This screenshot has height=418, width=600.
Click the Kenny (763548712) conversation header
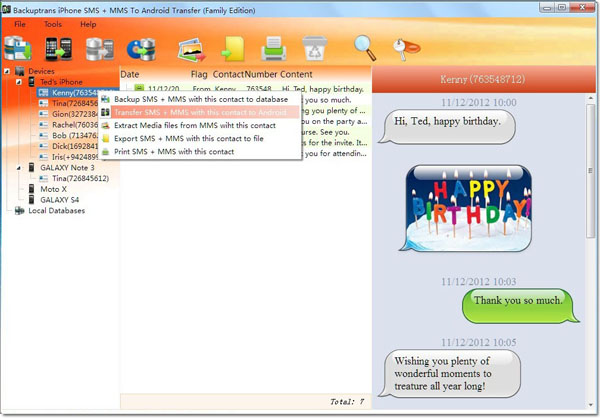pyautogui.click(x=483, y=79)
